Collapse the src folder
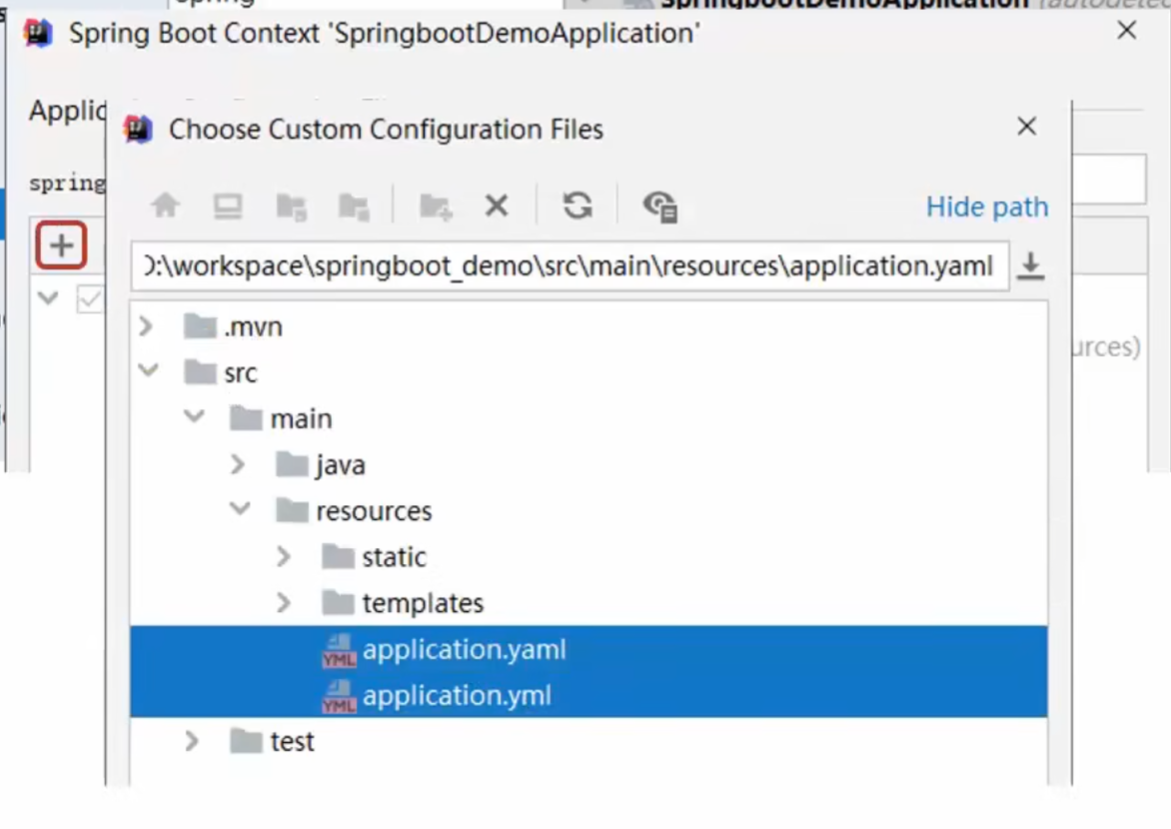 pyautogui.click(x=149, y=371)
